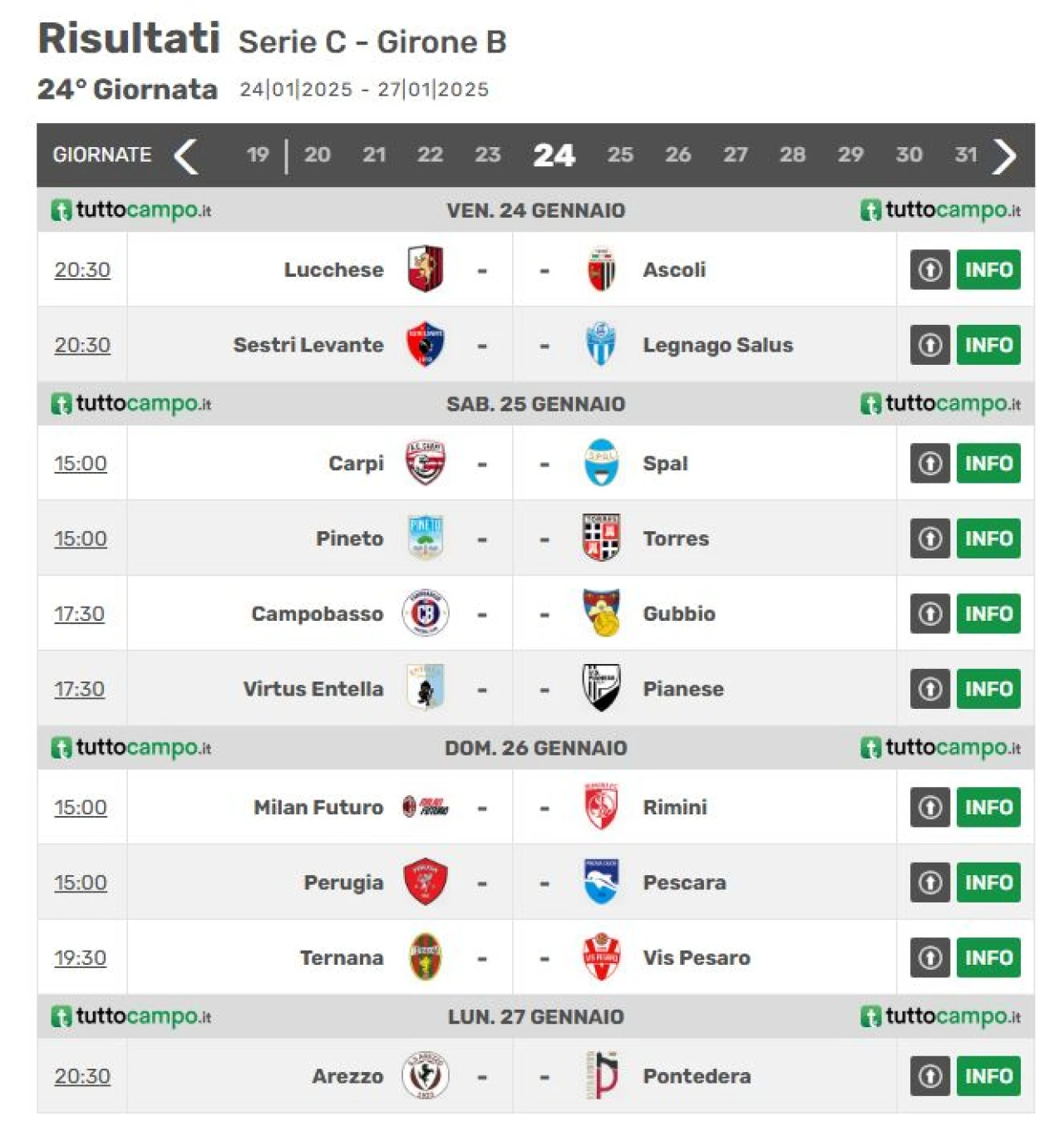The height and width of the screenshot is (1136, 1064).
Task: Select giornata 23 tab
Action: tap(488, 155)
